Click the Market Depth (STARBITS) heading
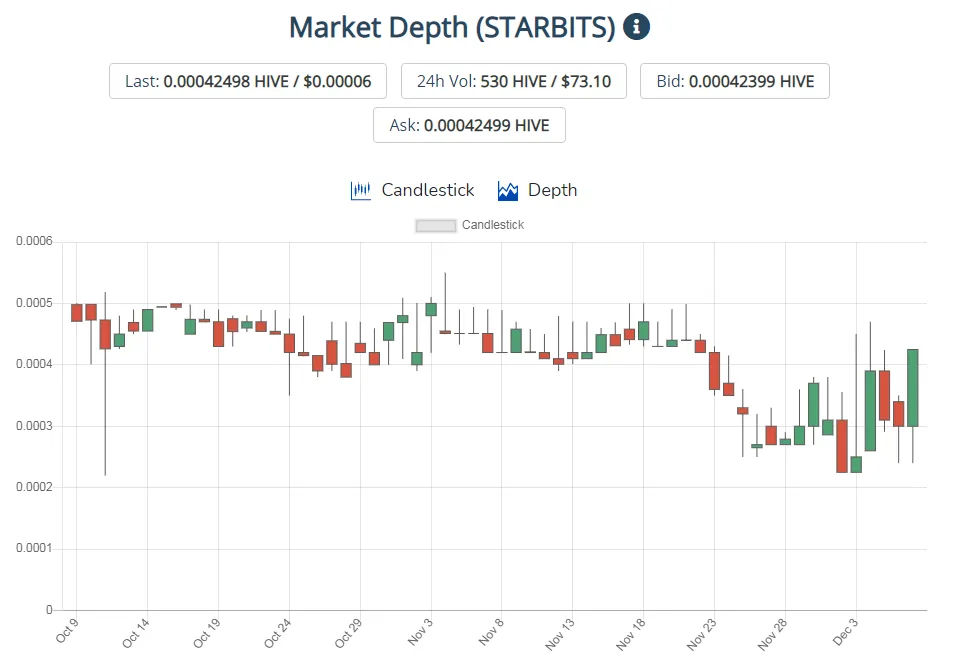 coord(452,27)
